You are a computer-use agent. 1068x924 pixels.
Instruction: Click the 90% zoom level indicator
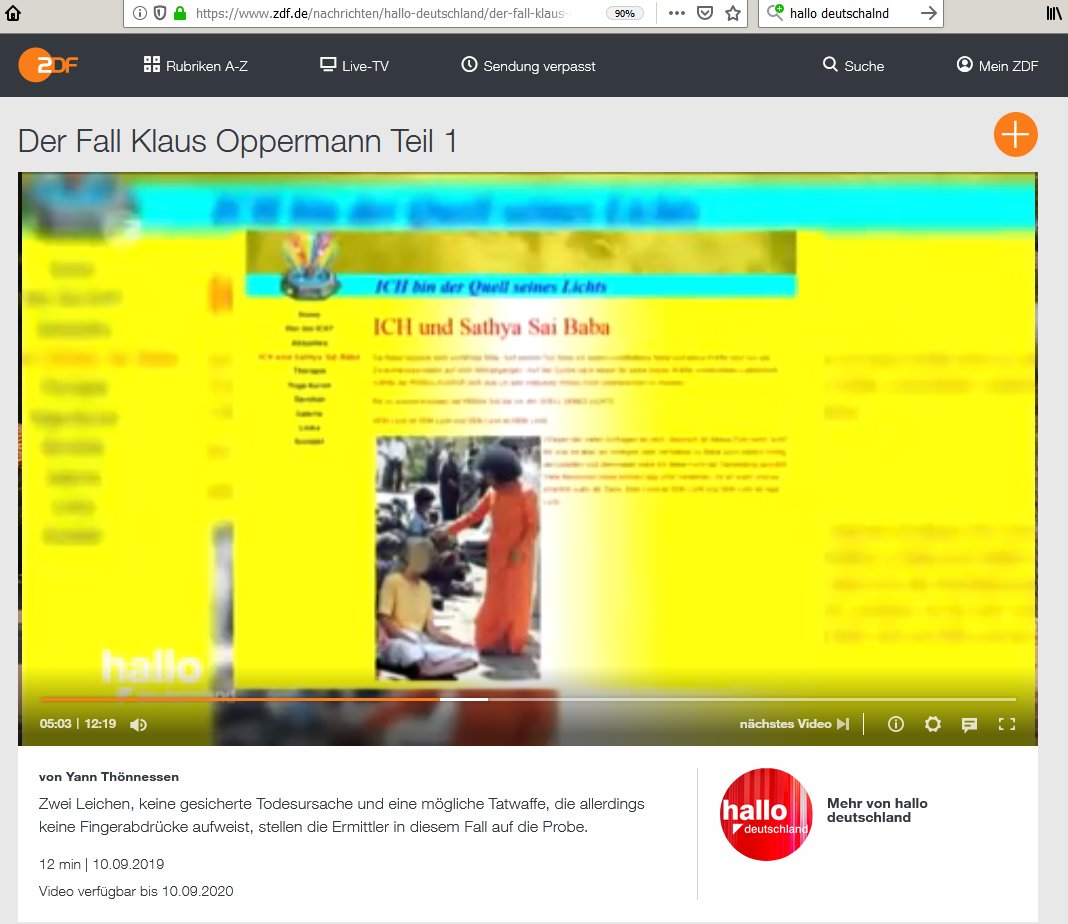point(625,14)
